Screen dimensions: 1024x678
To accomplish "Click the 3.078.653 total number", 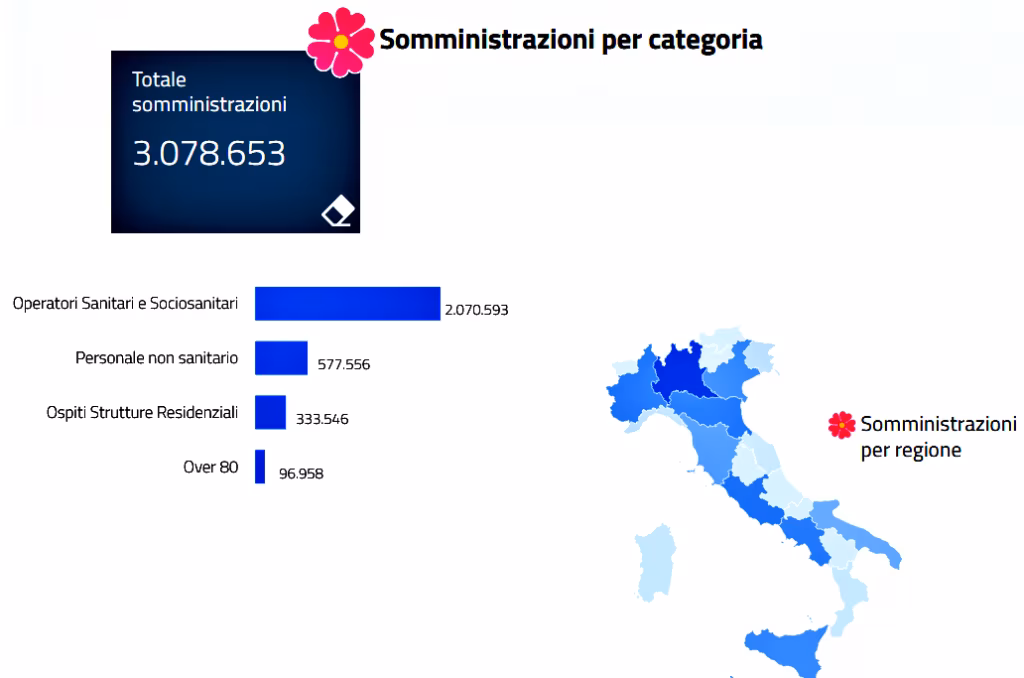I will coord(209,153).
